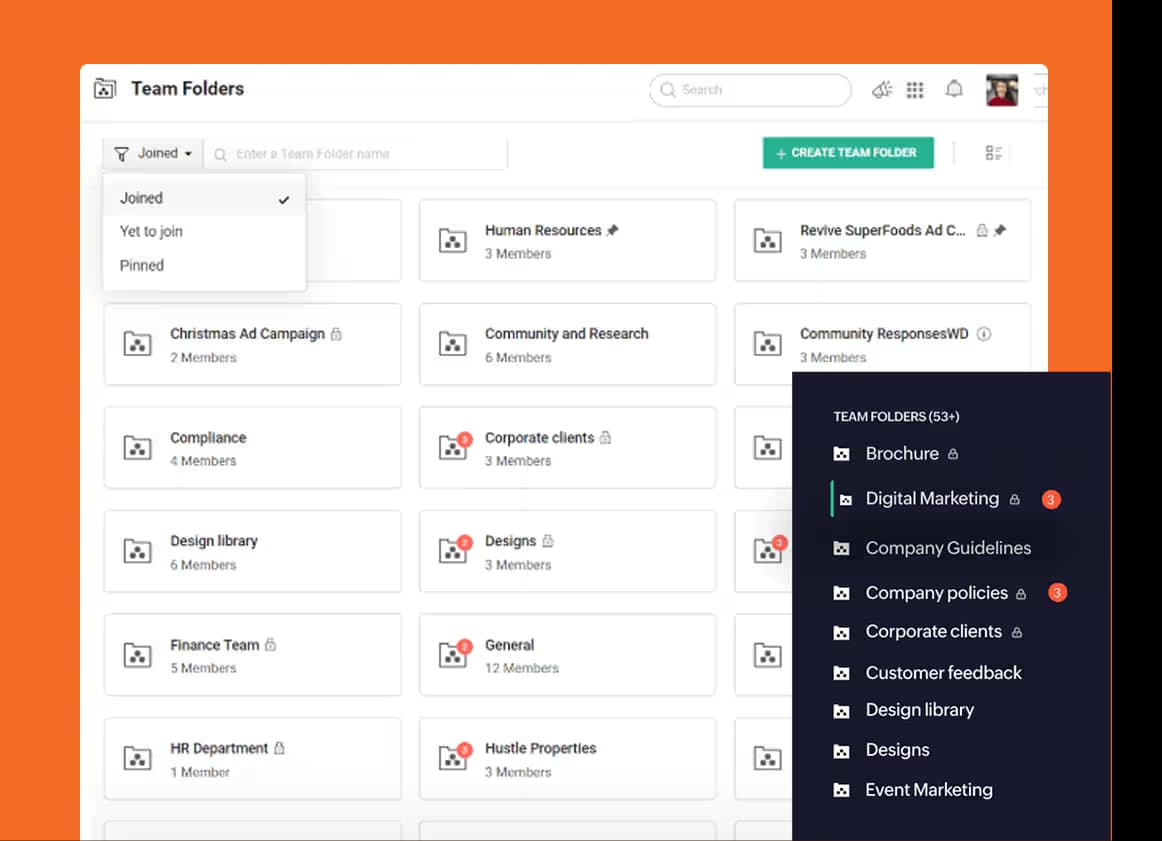
Task: Open Design library folder card
Action: coord(253,551)
